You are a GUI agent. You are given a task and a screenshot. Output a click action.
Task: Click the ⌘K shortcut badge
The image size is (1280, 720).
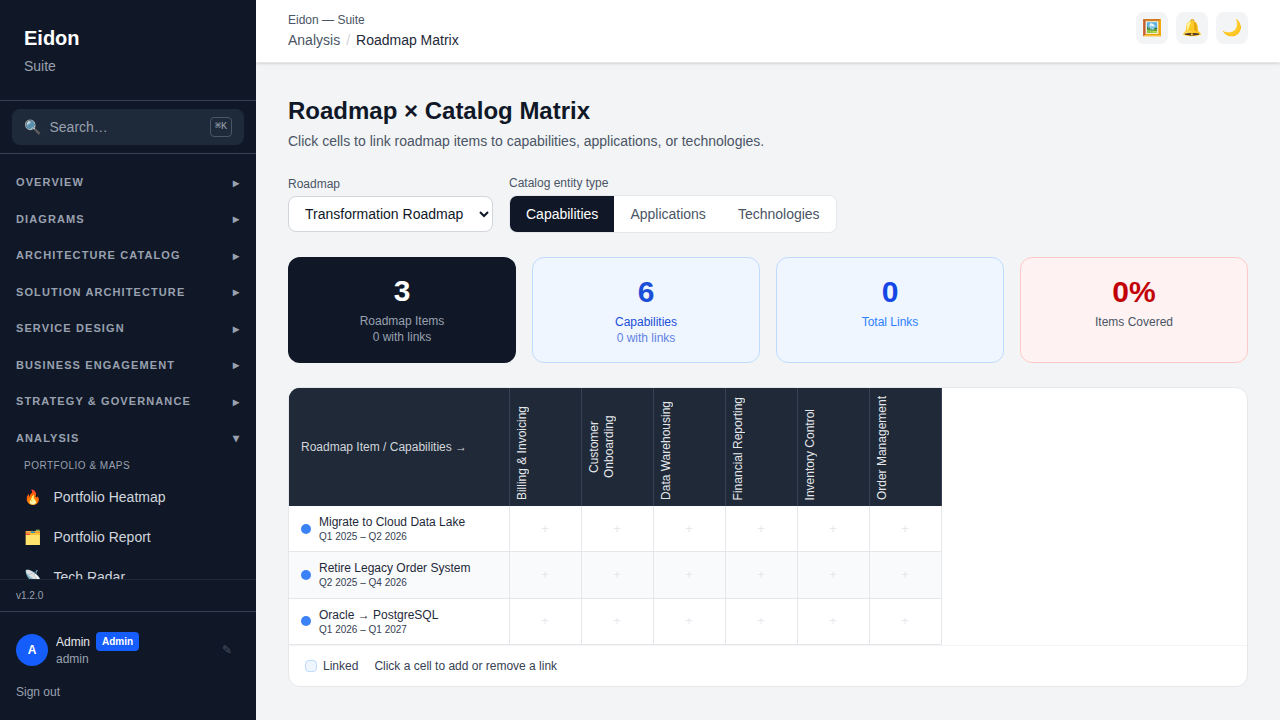[221, 127]
